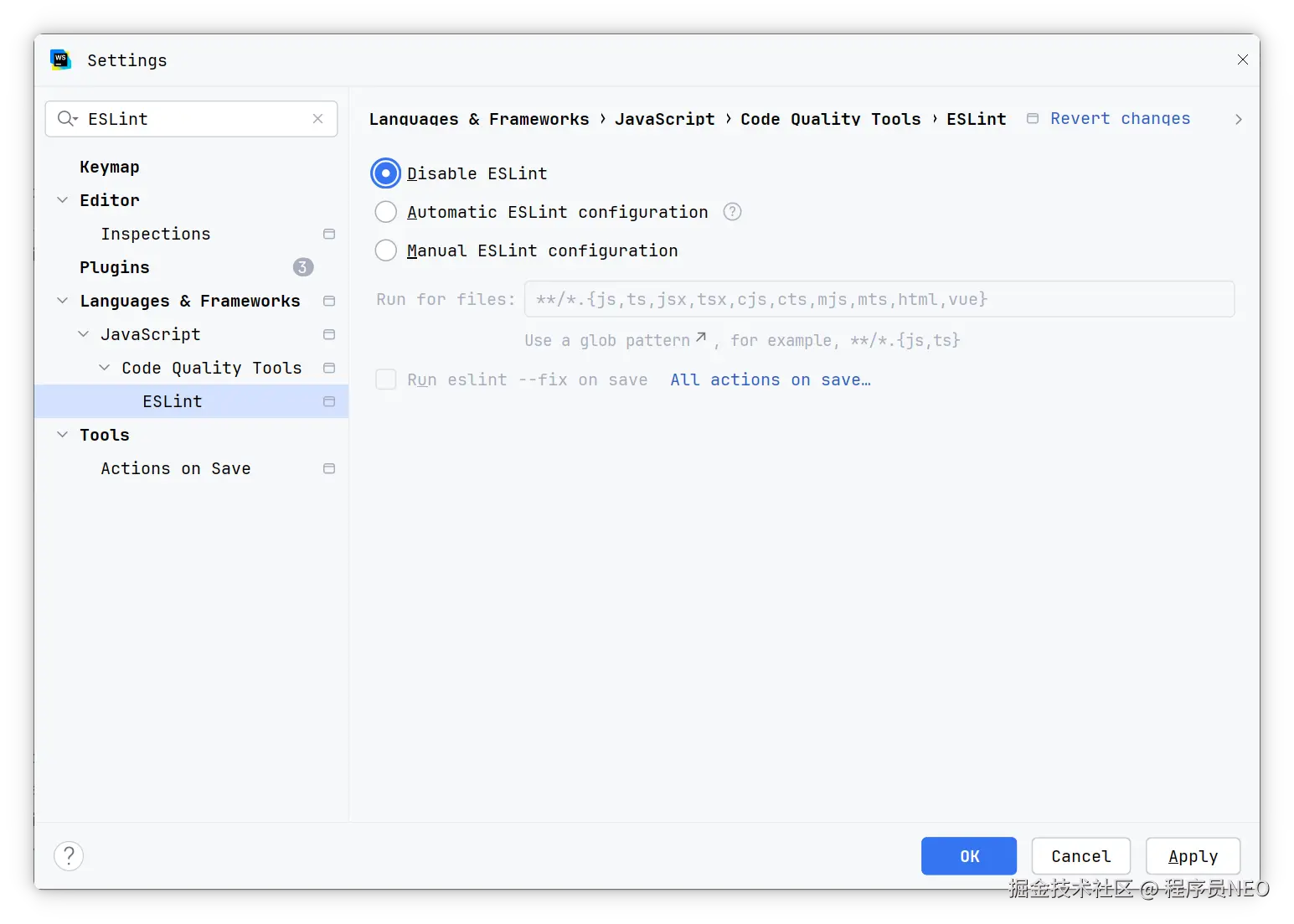Screen dimensions: 1294x924
Task: Collapse the Editor tree section
Action: (62, 200)
